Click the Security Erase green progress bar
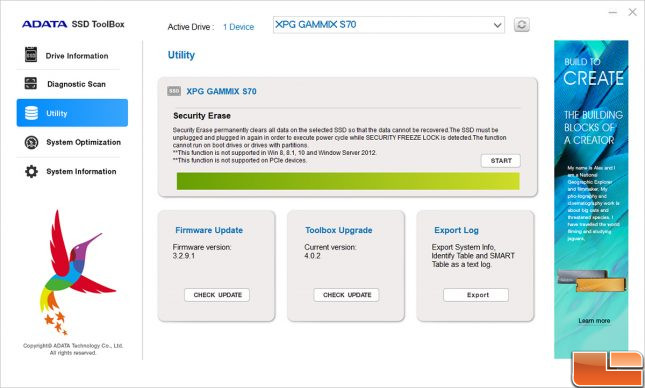This screenshot has height=388, width=645. point(348,181)
